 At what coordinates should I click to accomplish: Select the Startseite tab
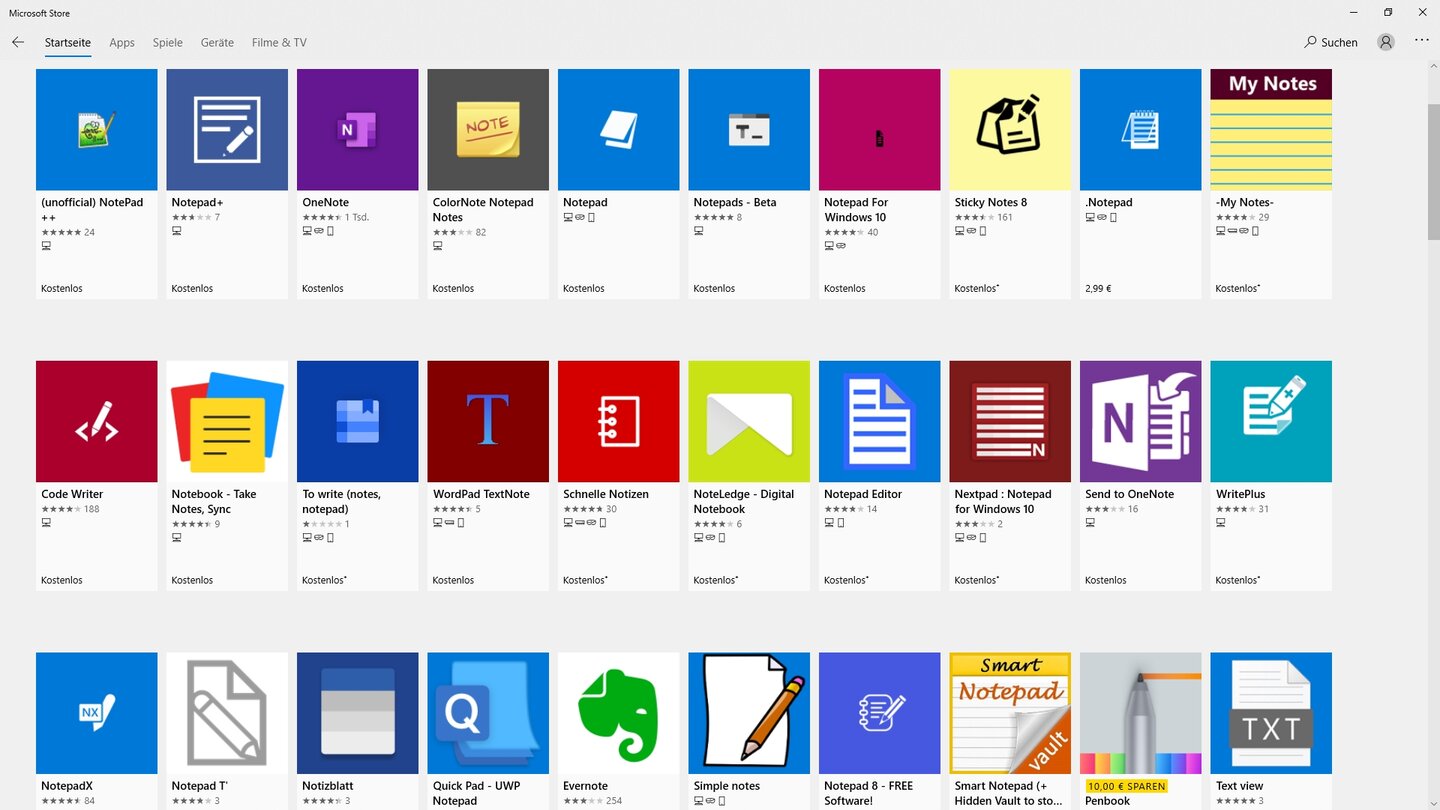(x=67, y=42)
